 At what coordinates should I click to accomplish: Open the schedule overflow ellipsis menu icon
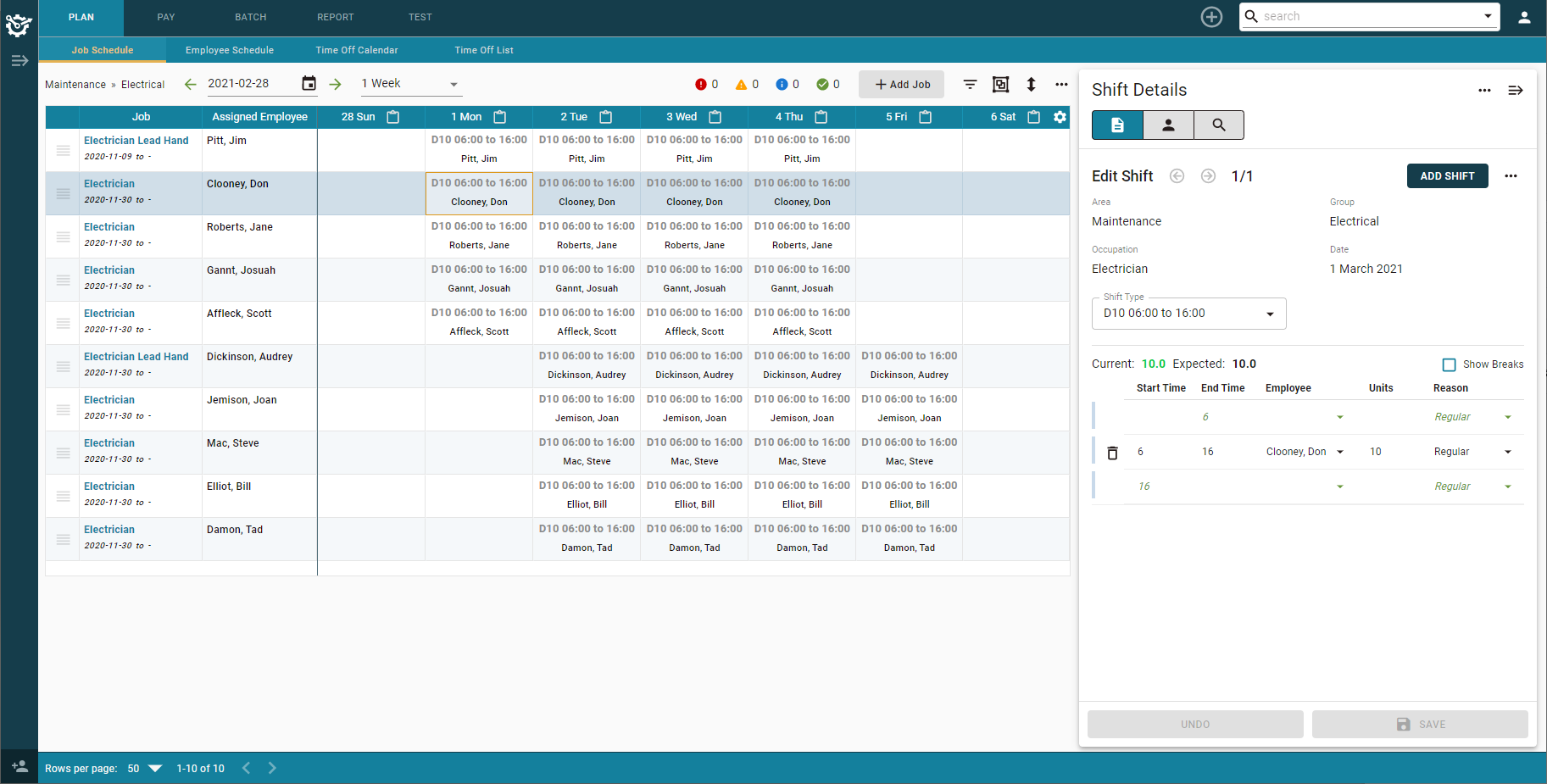(1061, 84)
